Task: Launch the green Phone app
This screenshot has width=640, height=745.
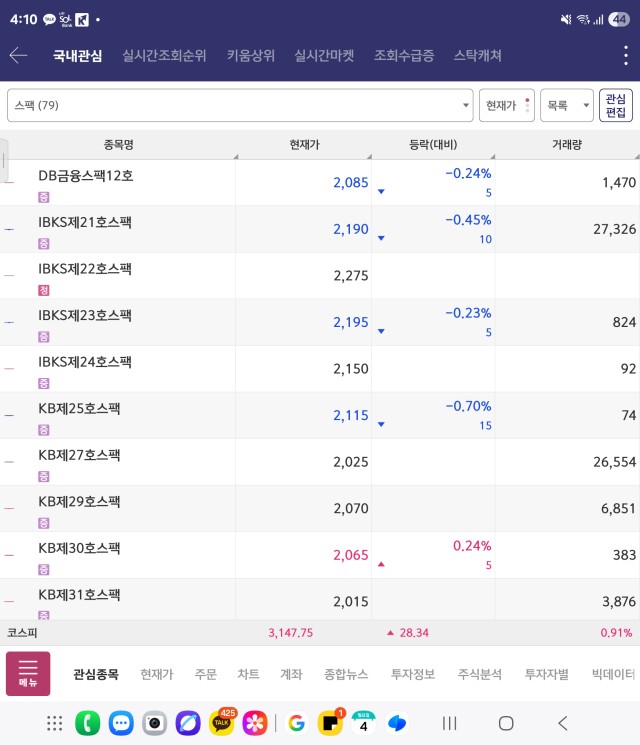Action: coord(87,723)
